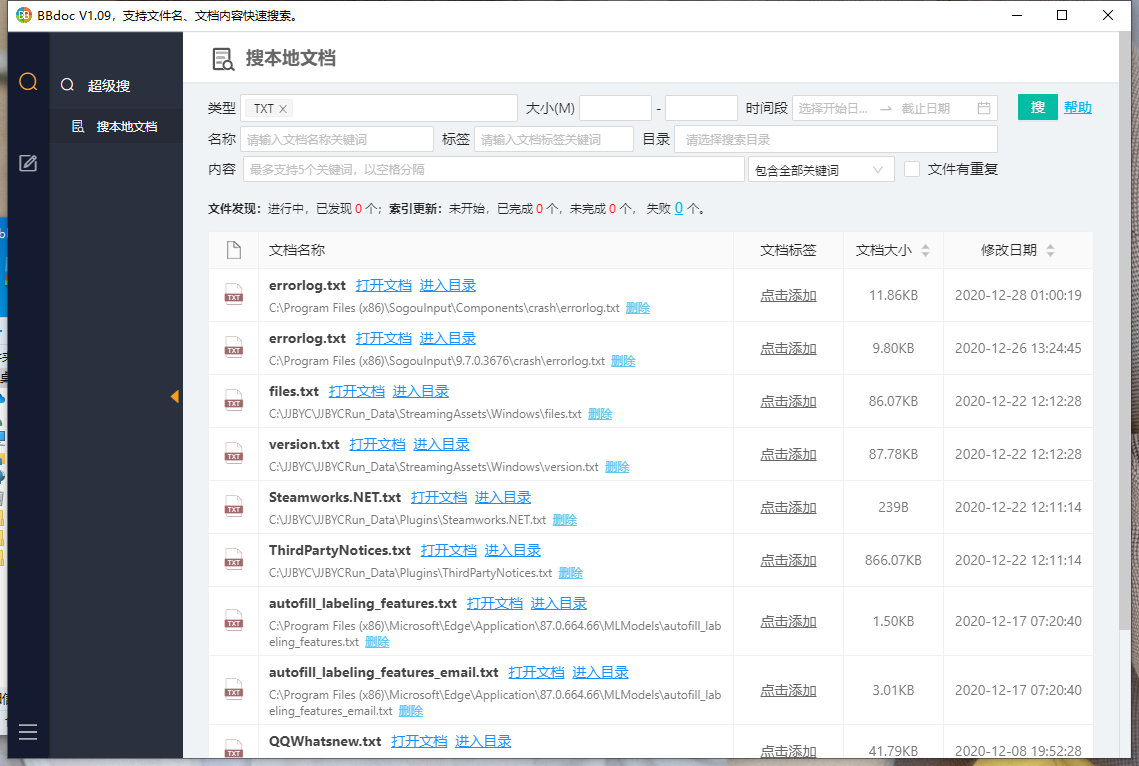Viewport: 1139px width, 766px height.
Task: Click the calendar icon in date range
Action: pyautogui.click(x=984, y=108)
